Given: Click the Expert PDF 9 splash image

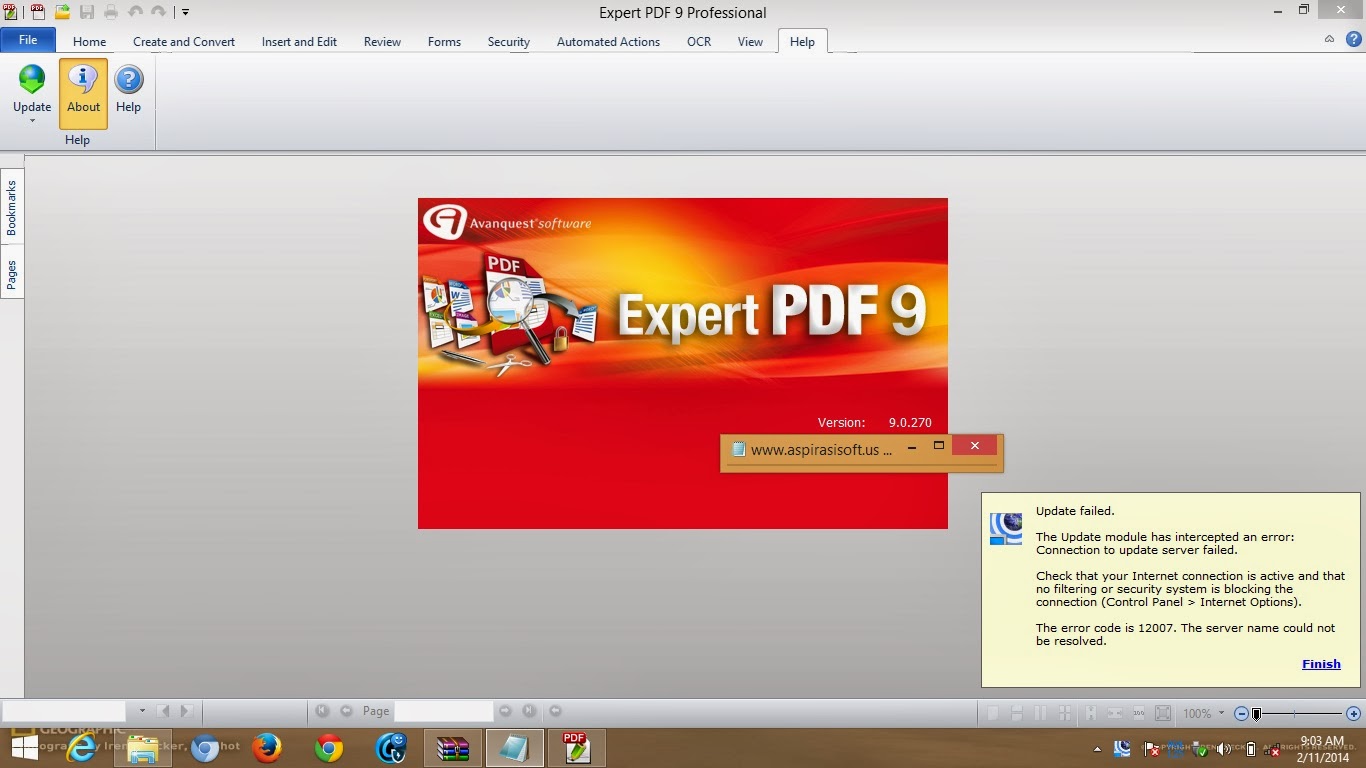Looking at the screenshot, I should pyautogui.click(x=683, y=363).
